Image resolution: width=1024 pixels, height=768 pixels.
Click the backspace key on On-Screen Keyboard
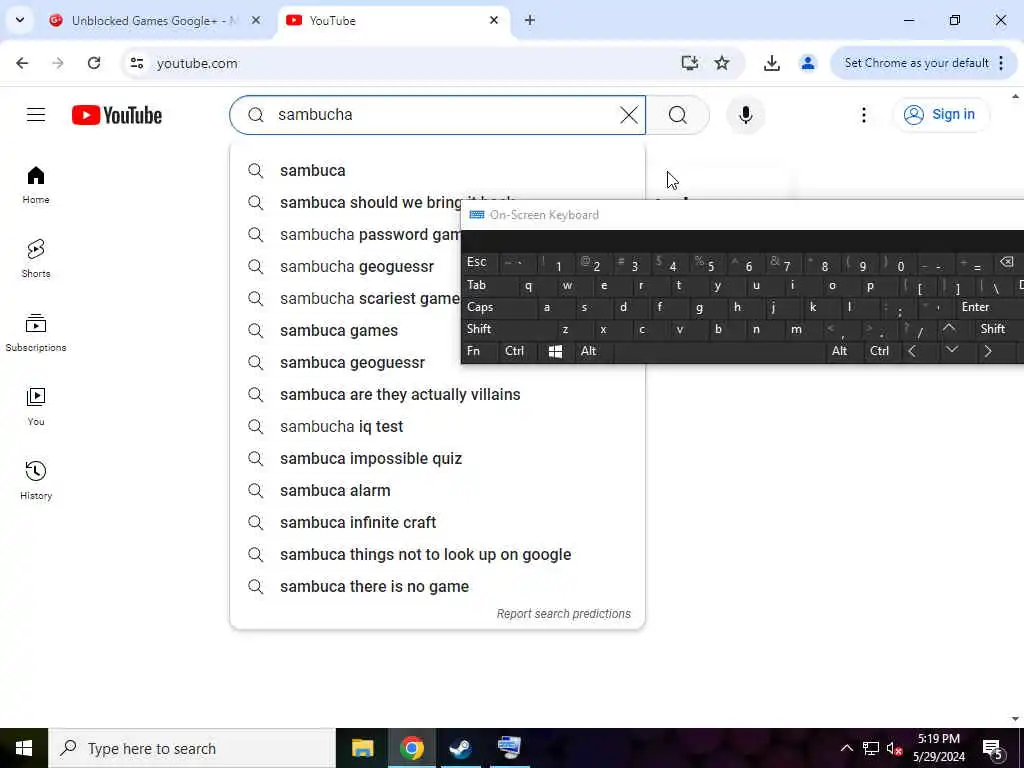point(1007,263)
